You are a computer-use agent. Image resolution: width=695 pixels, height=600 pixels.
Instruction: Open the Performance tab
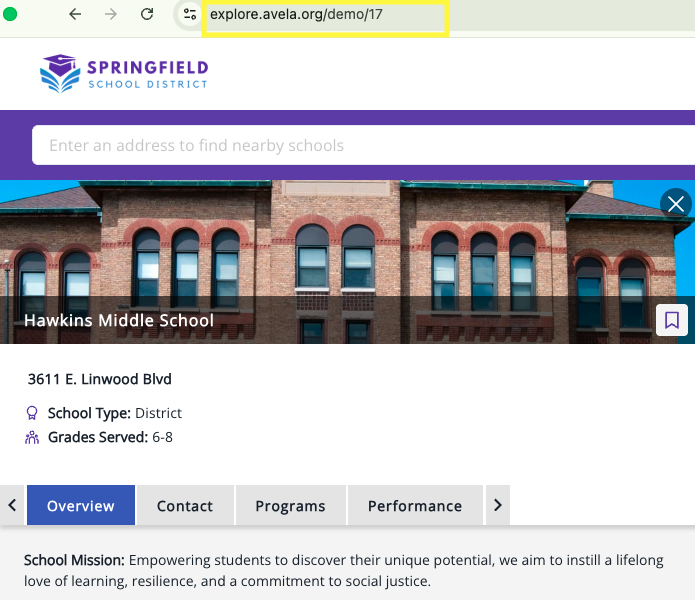415,505
